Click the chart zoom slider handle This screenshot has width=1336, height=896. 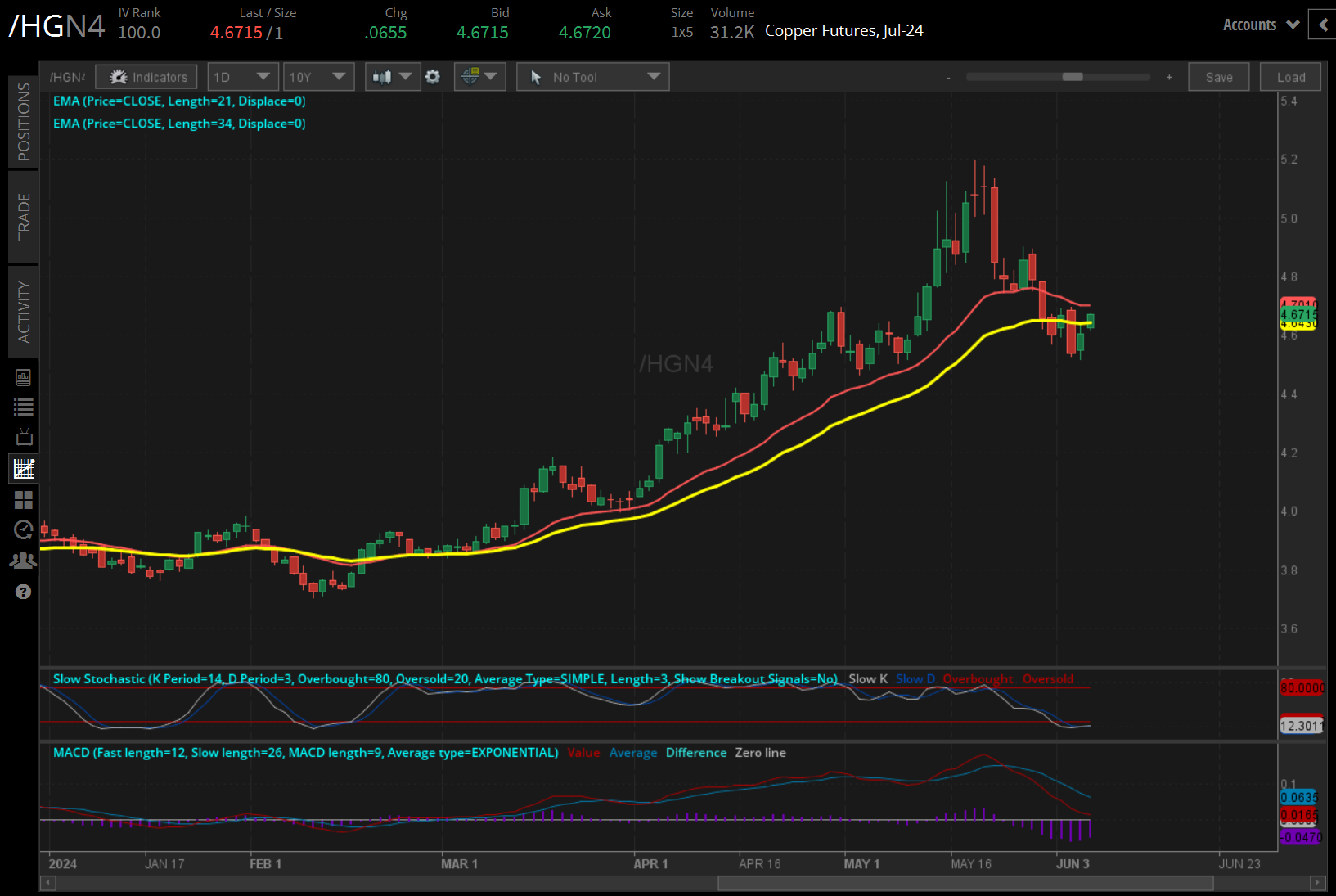tap(1072, 77)
